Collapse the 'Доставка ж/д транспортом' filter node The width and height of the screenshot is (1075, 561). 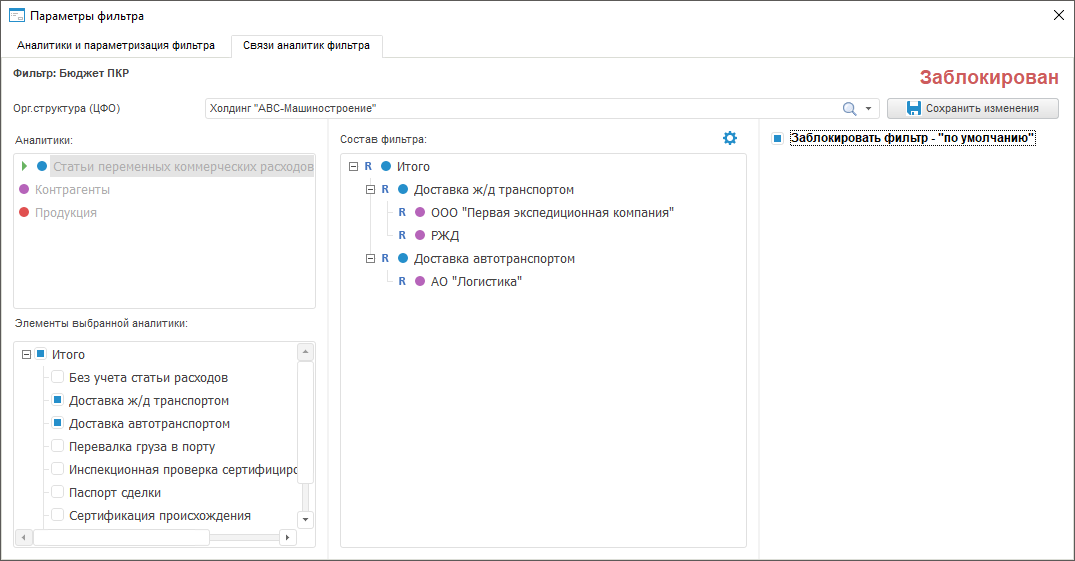tap(370, 189)
